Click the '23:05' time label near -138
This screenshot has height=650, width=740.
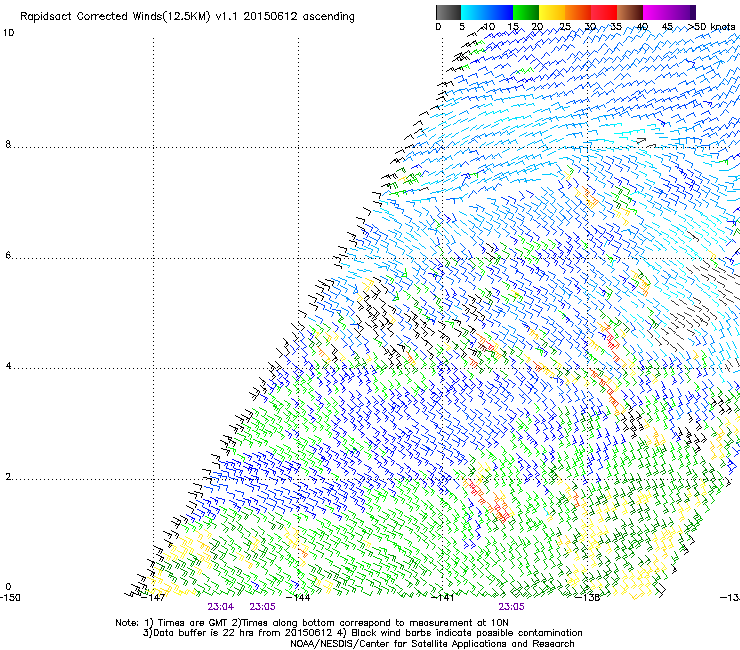[511, 607]
